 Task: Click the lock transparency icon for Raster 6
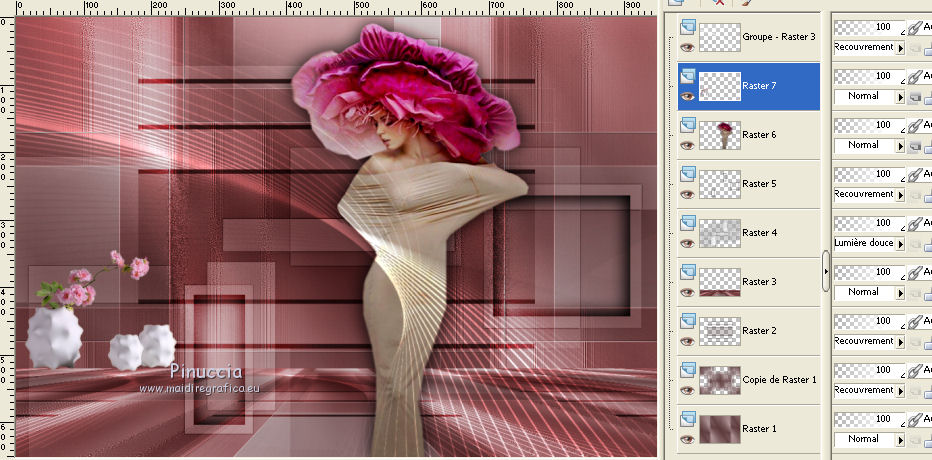pos(916,146)
